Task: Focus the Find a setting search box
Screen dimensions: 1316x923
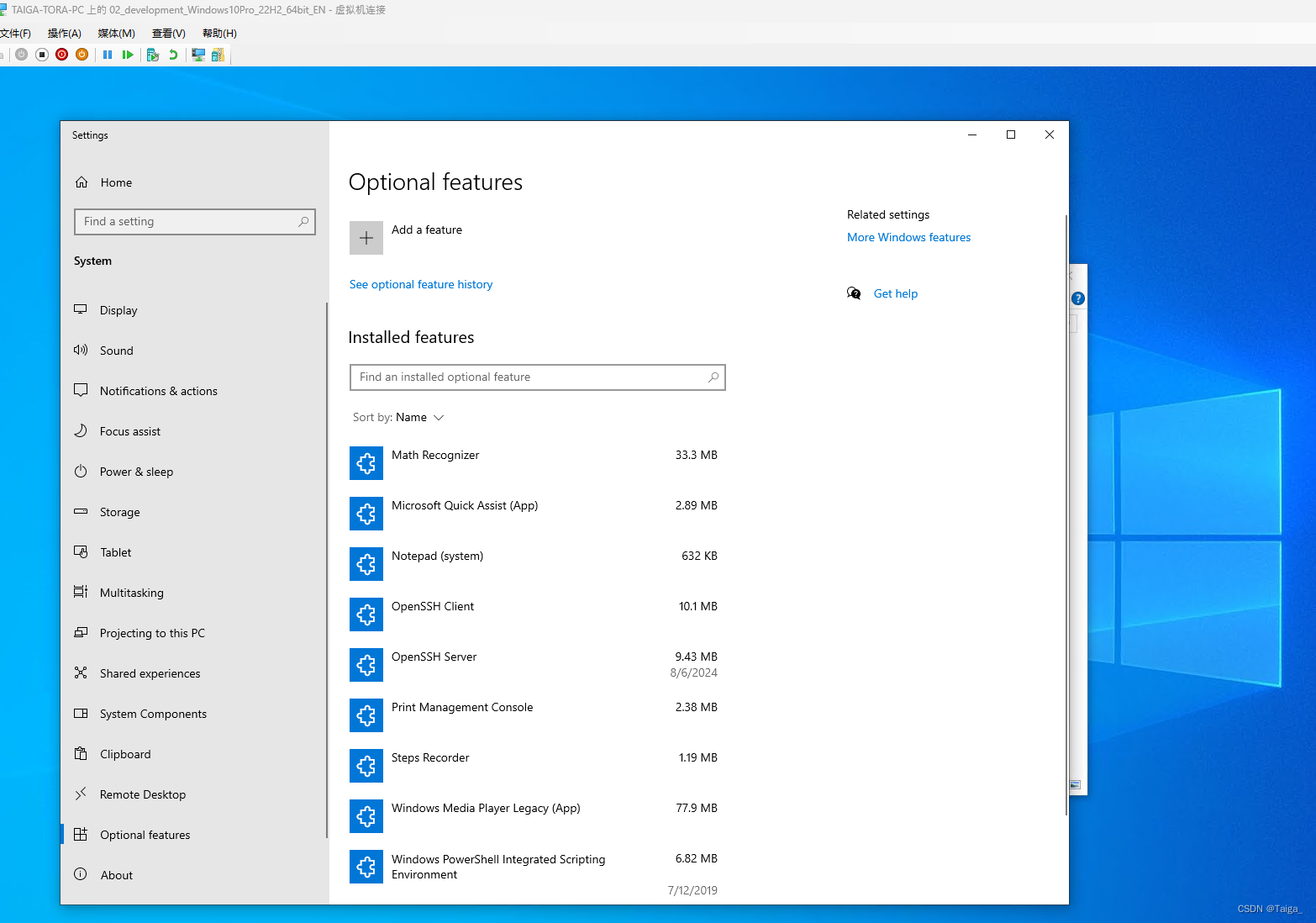Action: 195,222
